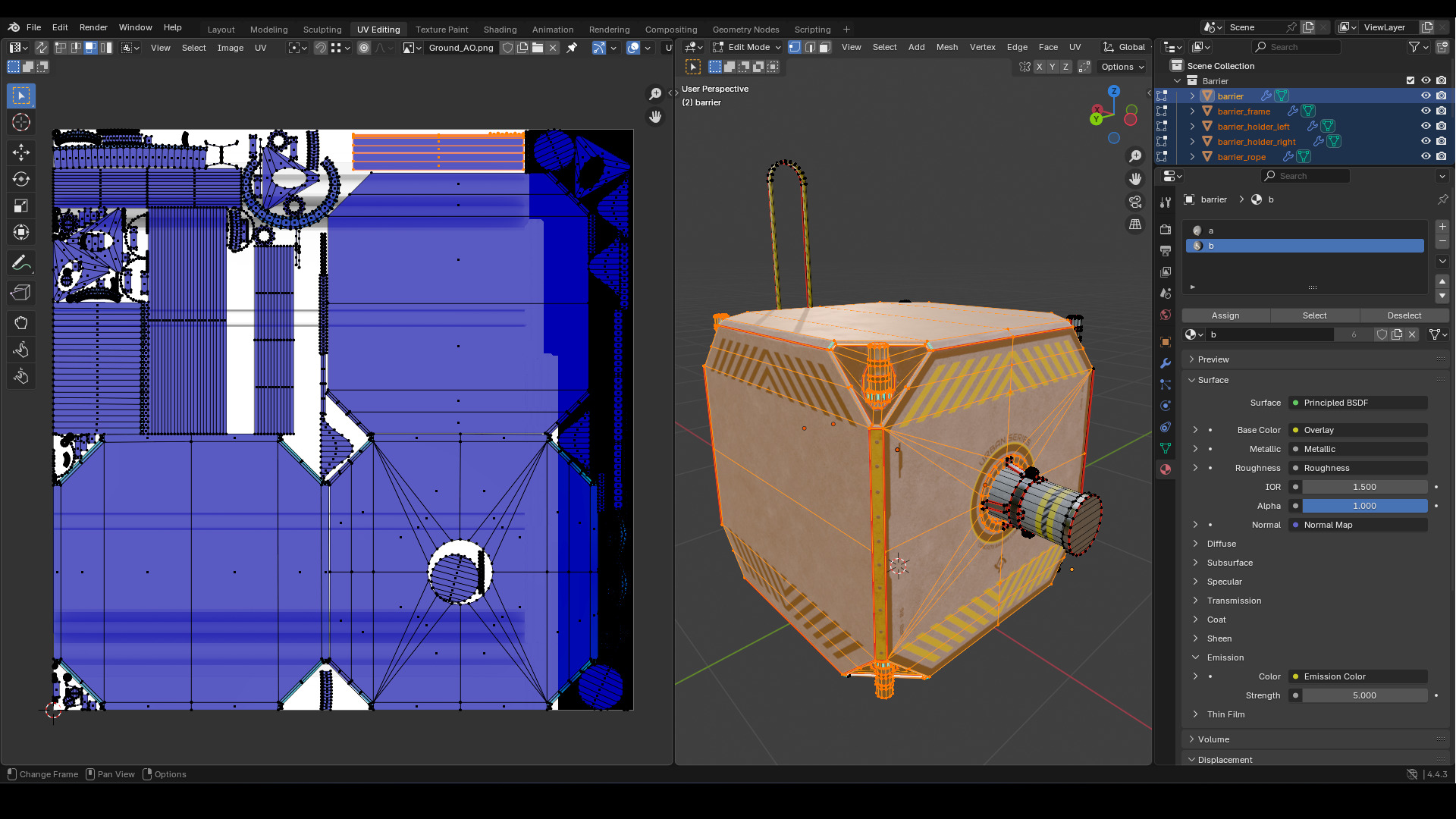
Task: Open the View Layer properties tab
Action: [1166, 271]
